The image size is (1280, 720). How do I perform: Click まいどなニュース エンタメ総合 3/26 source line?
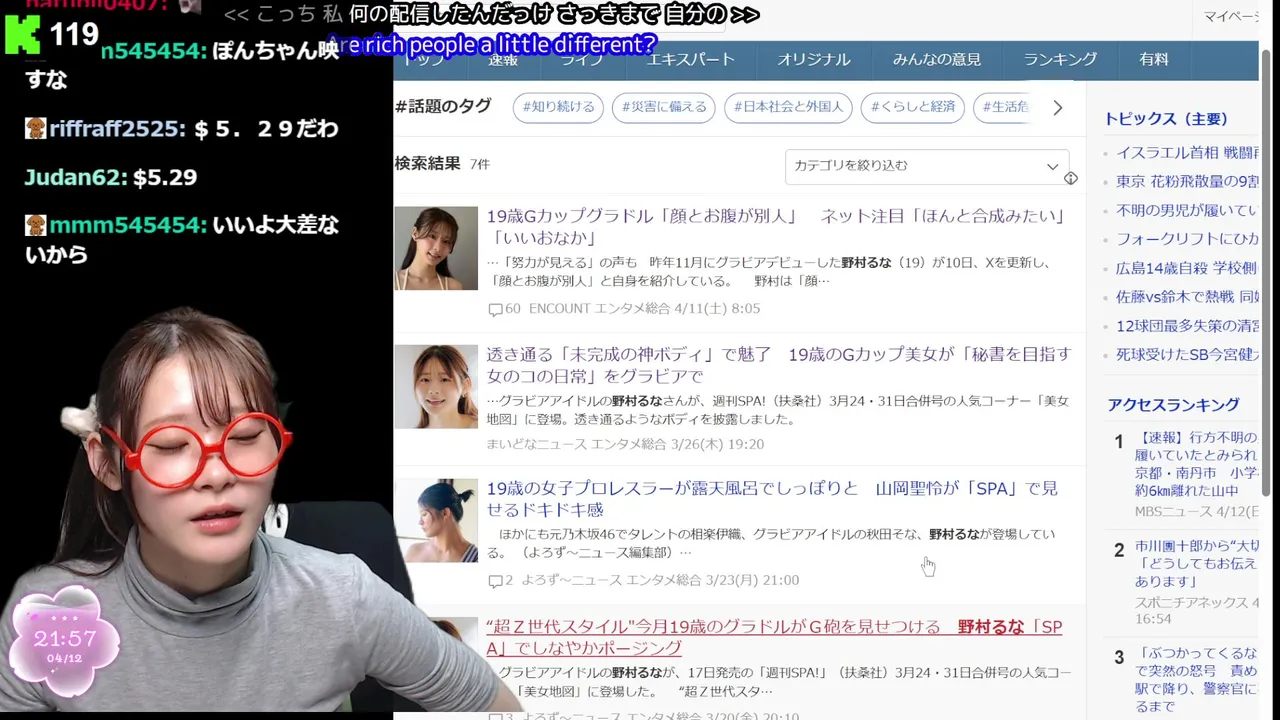click(625, 444)
